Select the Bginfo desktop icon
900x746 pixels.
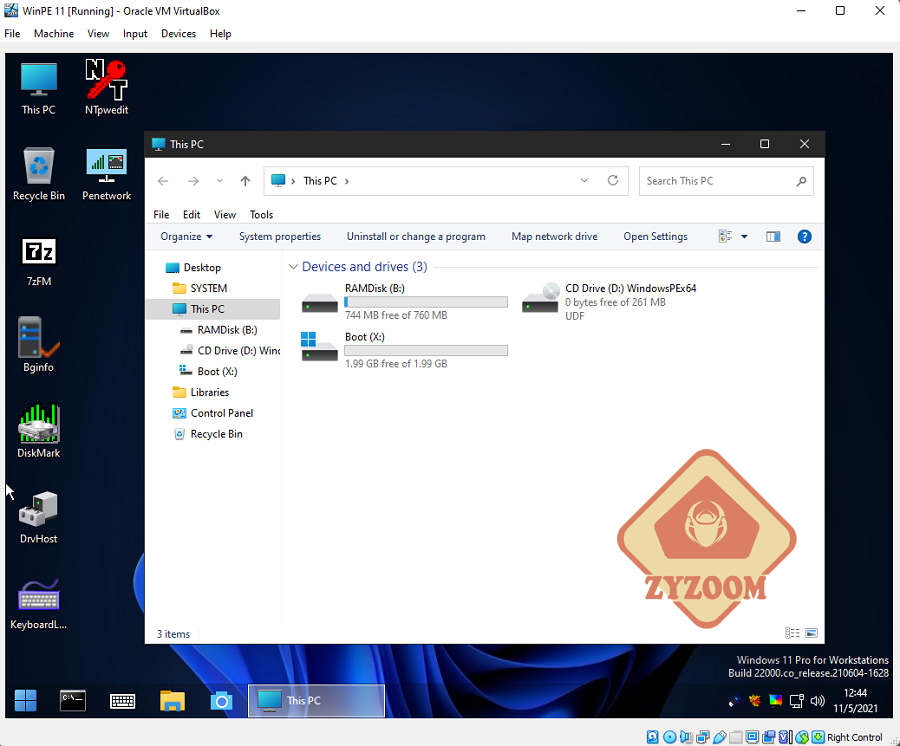[38, 344]
